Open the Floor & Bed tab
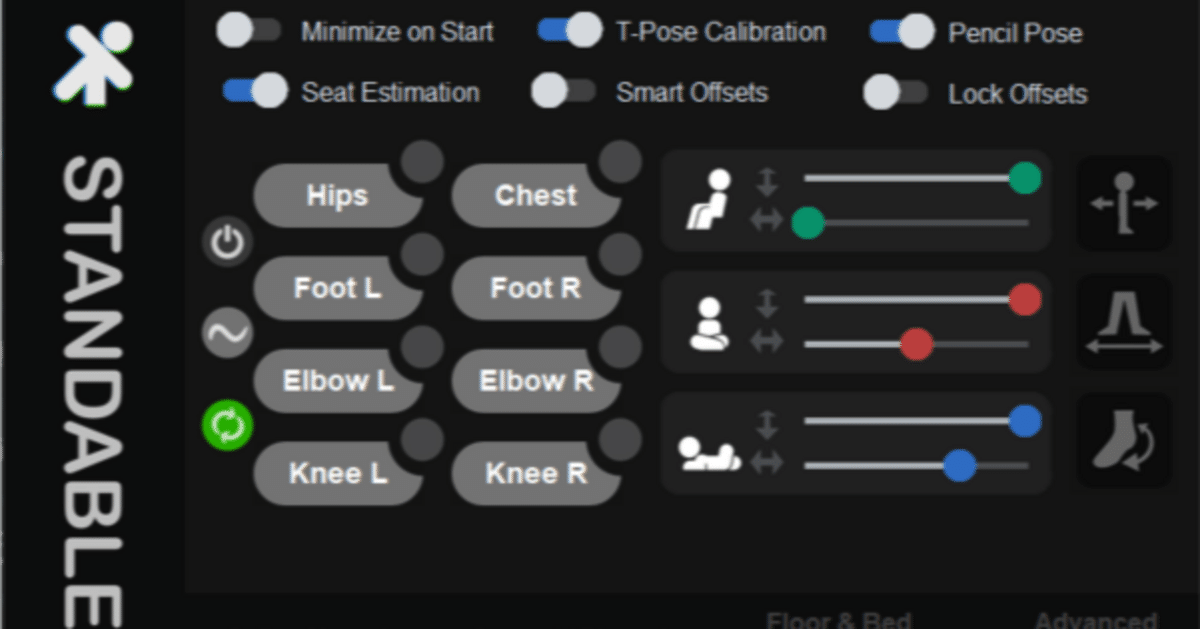 (x=838, y=621)
